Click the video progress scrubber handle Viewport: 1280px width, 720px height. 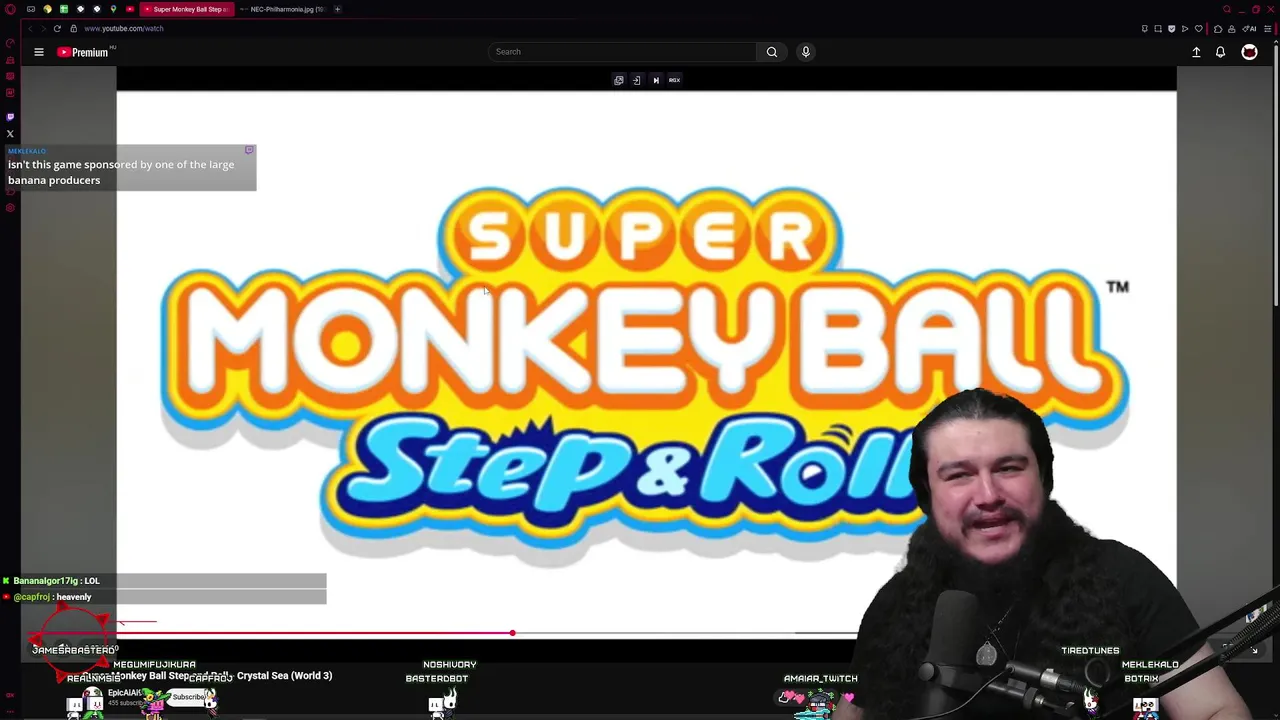(512, 633)
